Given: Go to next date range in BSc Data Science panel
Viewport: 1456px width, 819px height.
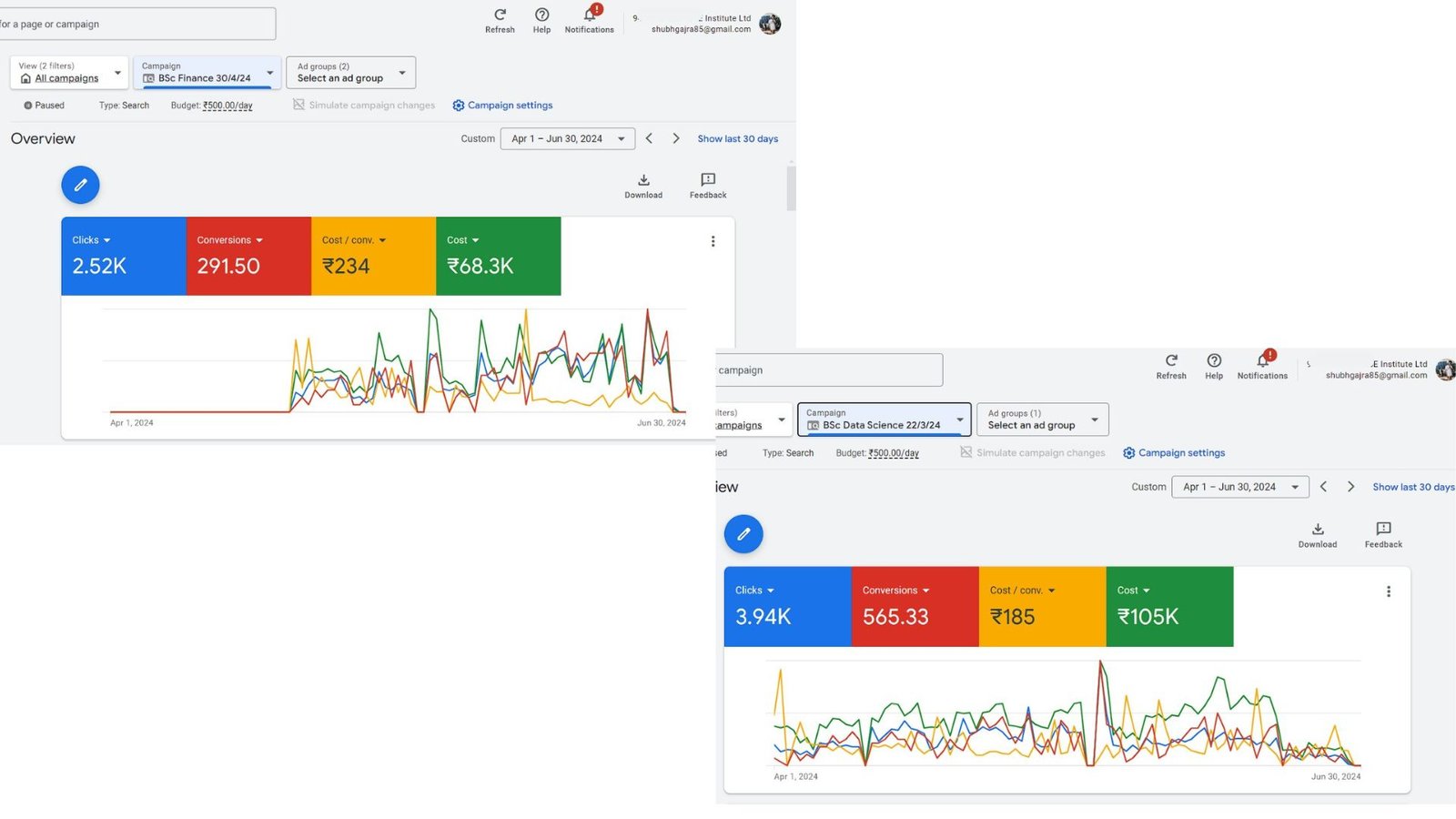Looking at the screenshot, I should click(1351, 487).
